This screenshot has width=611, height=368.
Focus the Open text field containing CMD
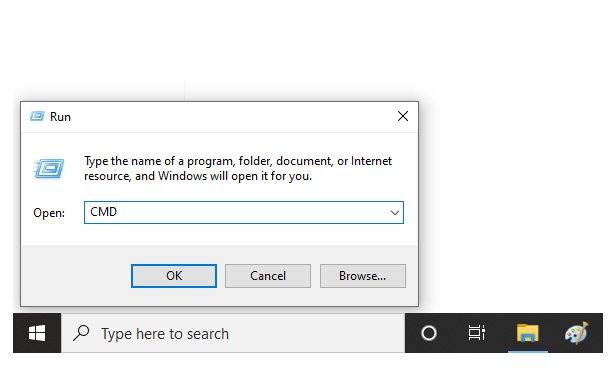tap(244, 212)
